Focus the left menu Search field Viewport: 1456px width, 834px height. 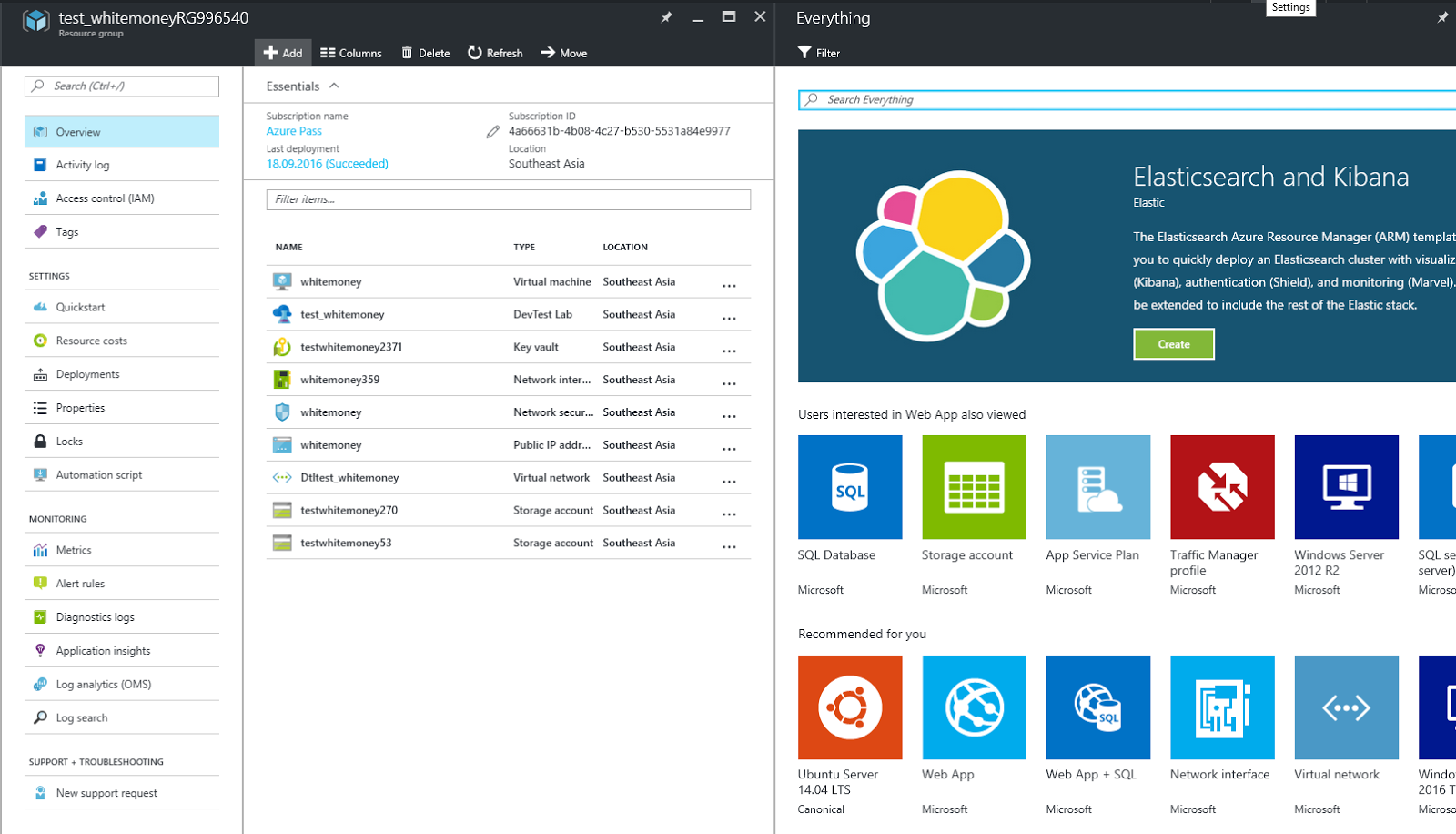coord(122,86)
